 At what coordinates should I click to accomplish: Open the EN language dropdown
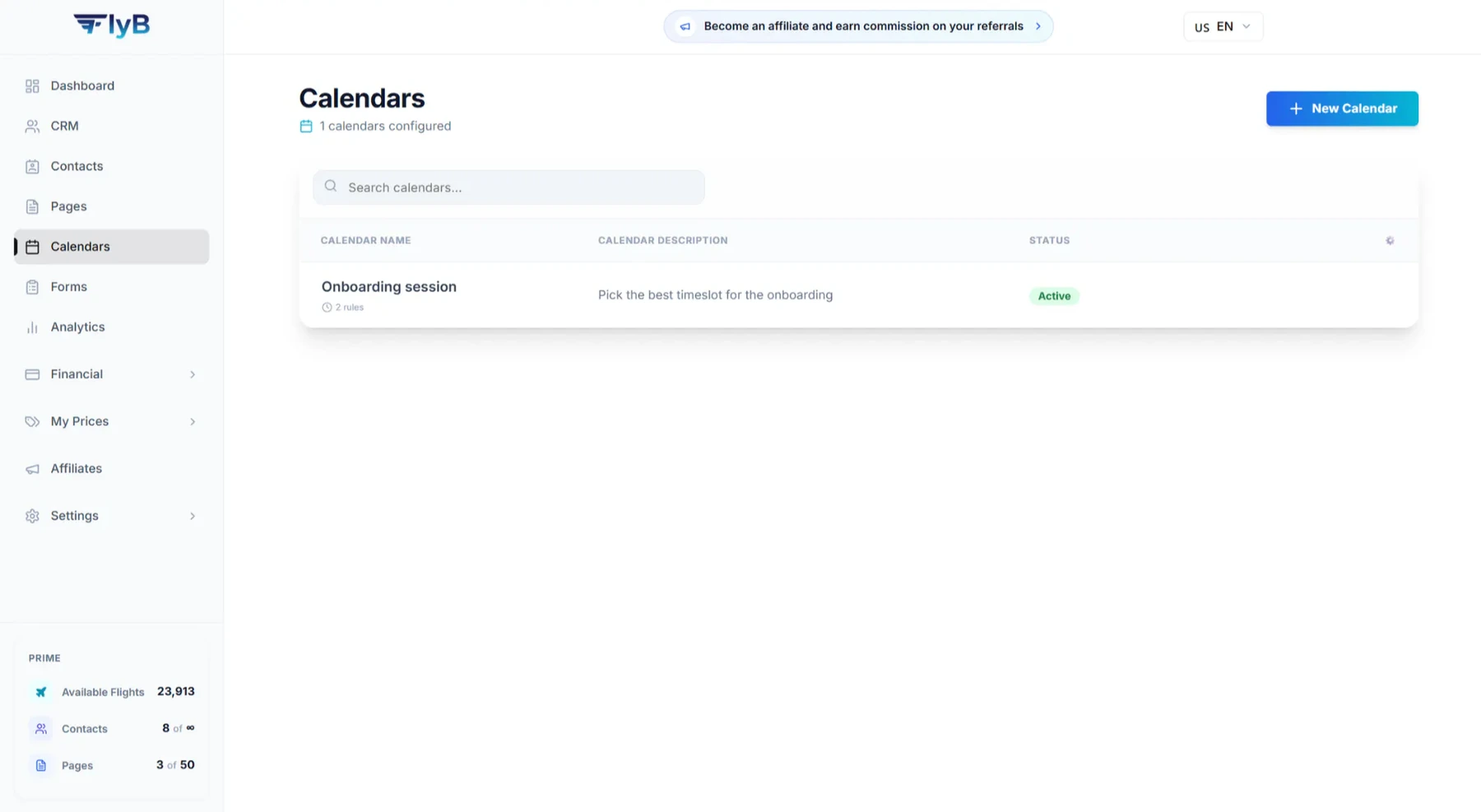pos(1223,26)
